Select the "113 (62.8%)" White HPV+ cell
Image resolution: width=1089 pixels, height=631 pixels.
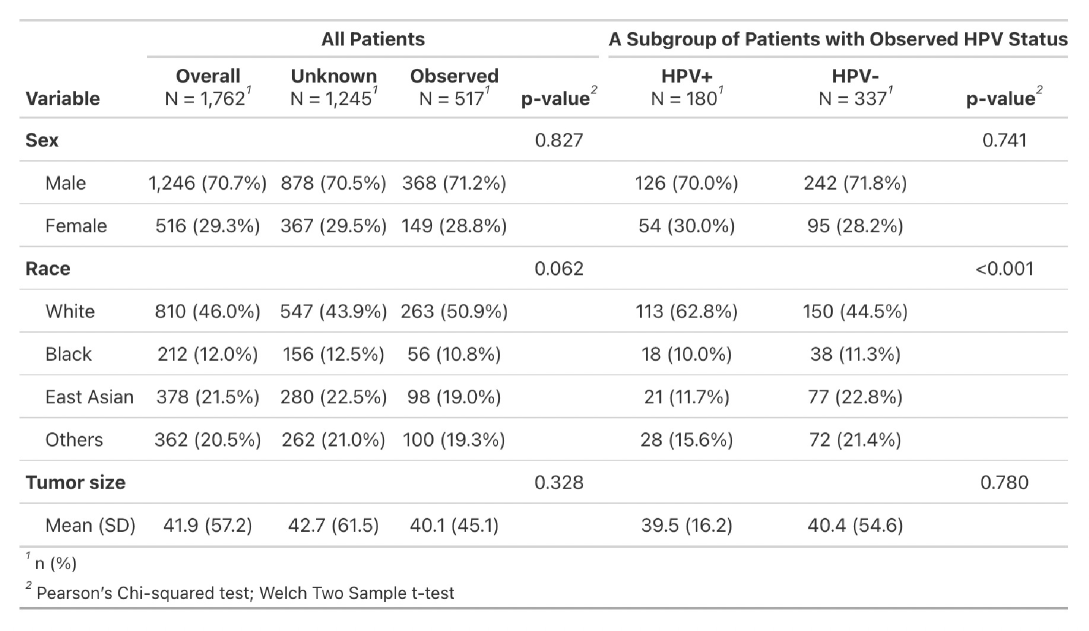pyautogui.click(x=686, y=311)
